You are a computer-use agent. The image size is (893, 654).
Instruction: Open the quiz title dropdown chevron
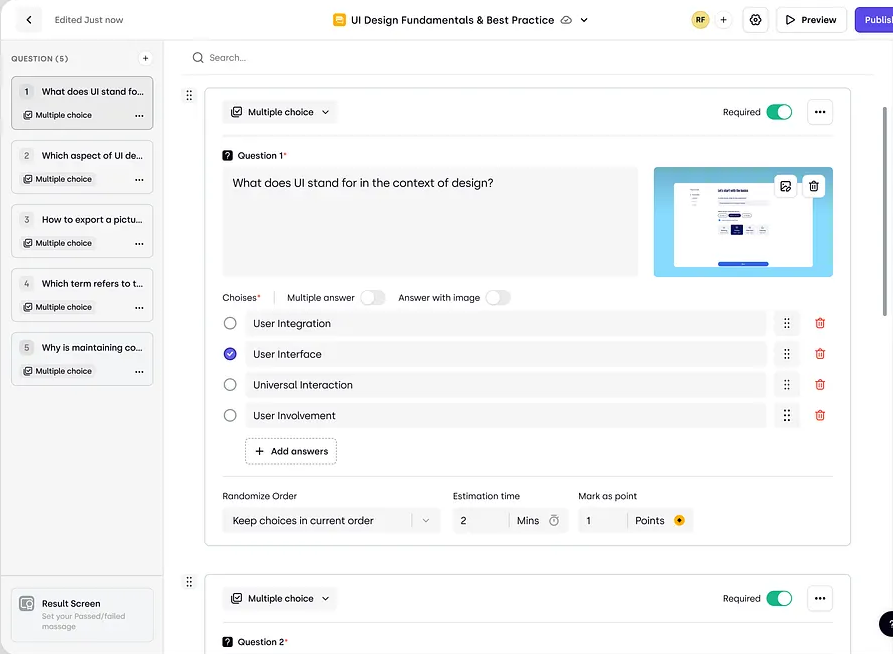(x=585, y=20)
